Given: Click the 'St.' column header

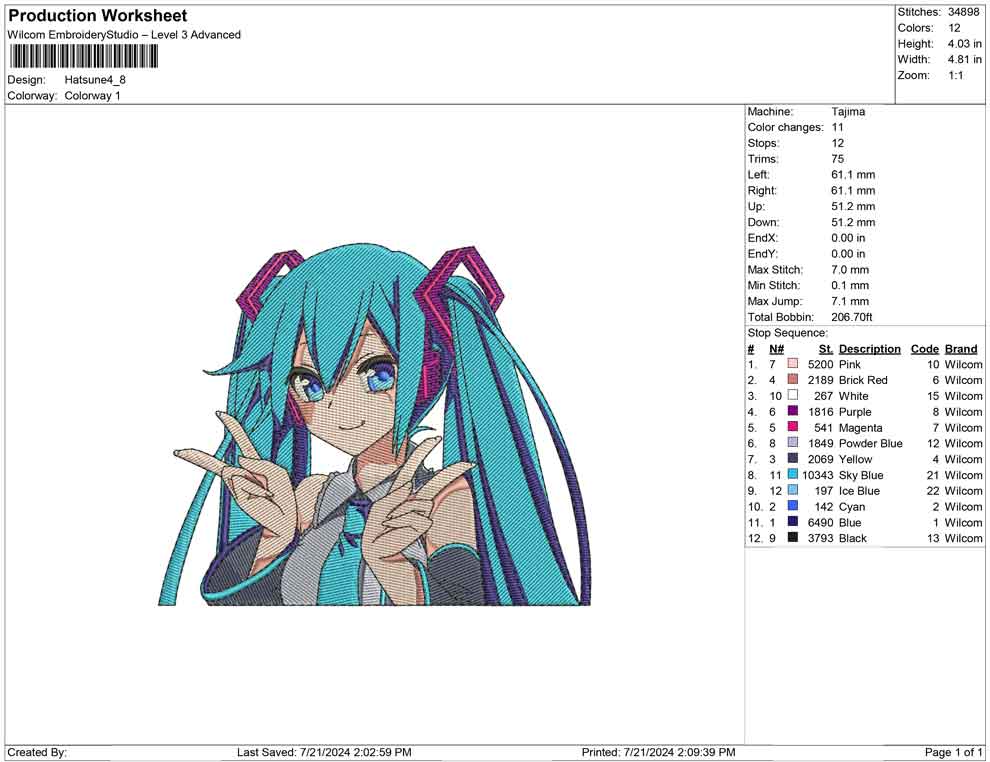Looking at the screenshot, I should click(x=826, y=349).
